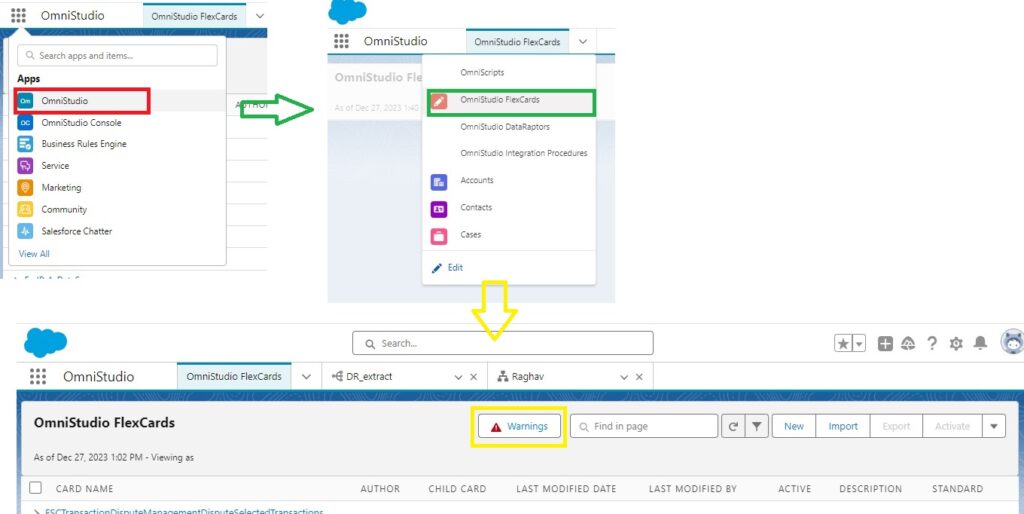Viewport: 1024px width, 514px height.
Task: Focus the global Search box
Action: 502,343
